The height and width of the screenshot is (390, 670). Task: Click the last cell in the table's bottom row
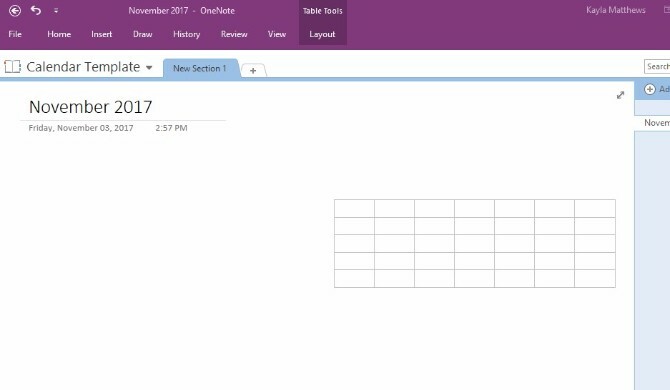pyautogui.click(x=595, y=278)
